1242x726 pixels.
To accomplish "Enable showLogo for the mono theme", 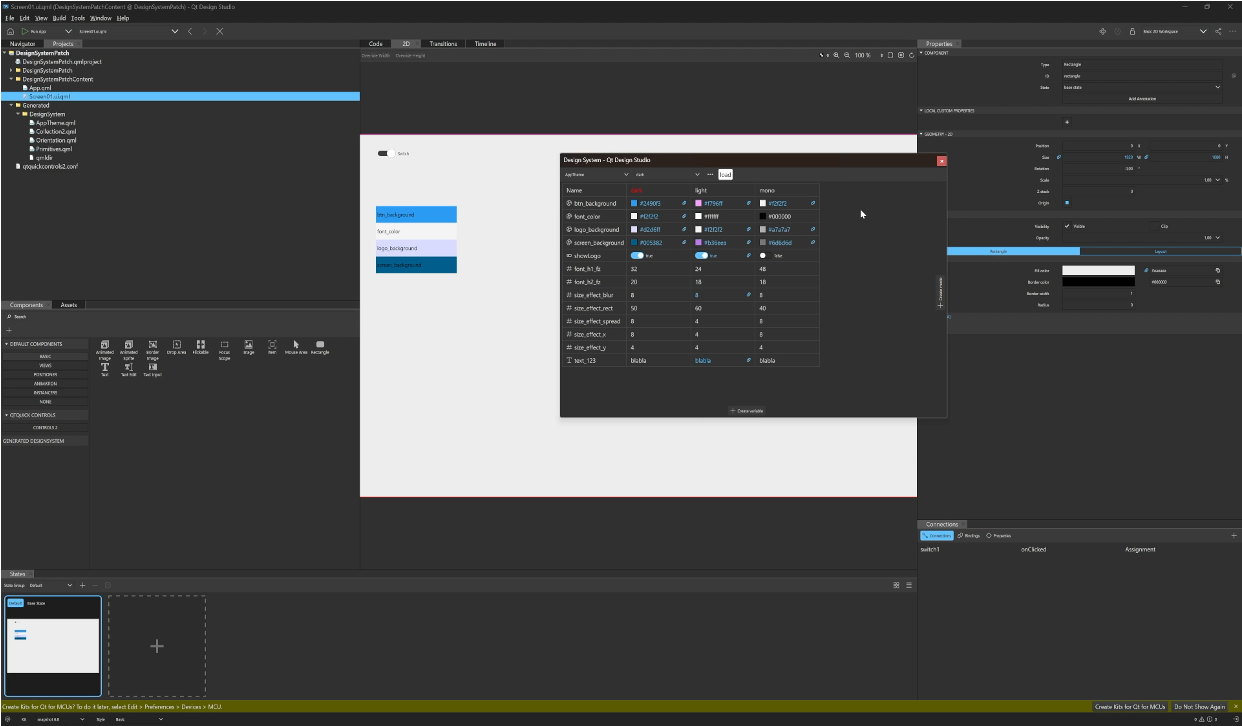I will pos(764,255).
